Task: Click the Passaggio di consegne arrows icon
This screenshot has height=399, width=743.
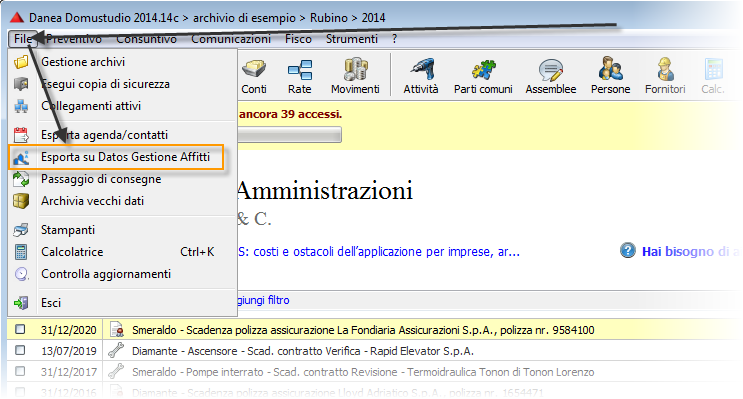Action: (x=21, y=179)
